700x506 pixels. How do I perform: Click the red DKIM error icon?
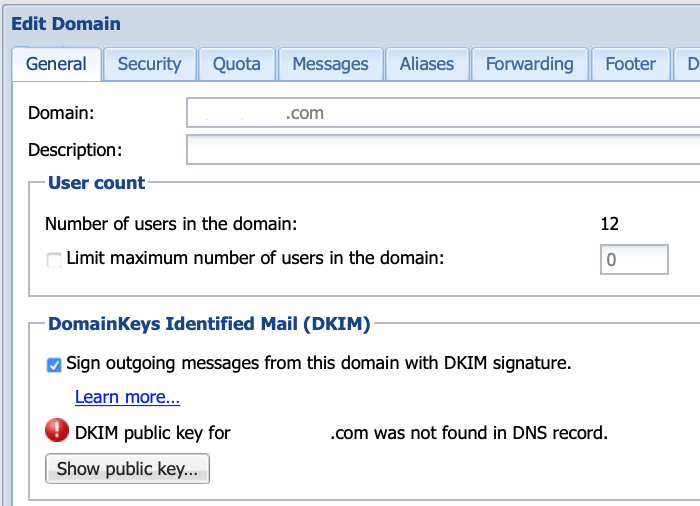pyautogui.click(x=58, y=432)
